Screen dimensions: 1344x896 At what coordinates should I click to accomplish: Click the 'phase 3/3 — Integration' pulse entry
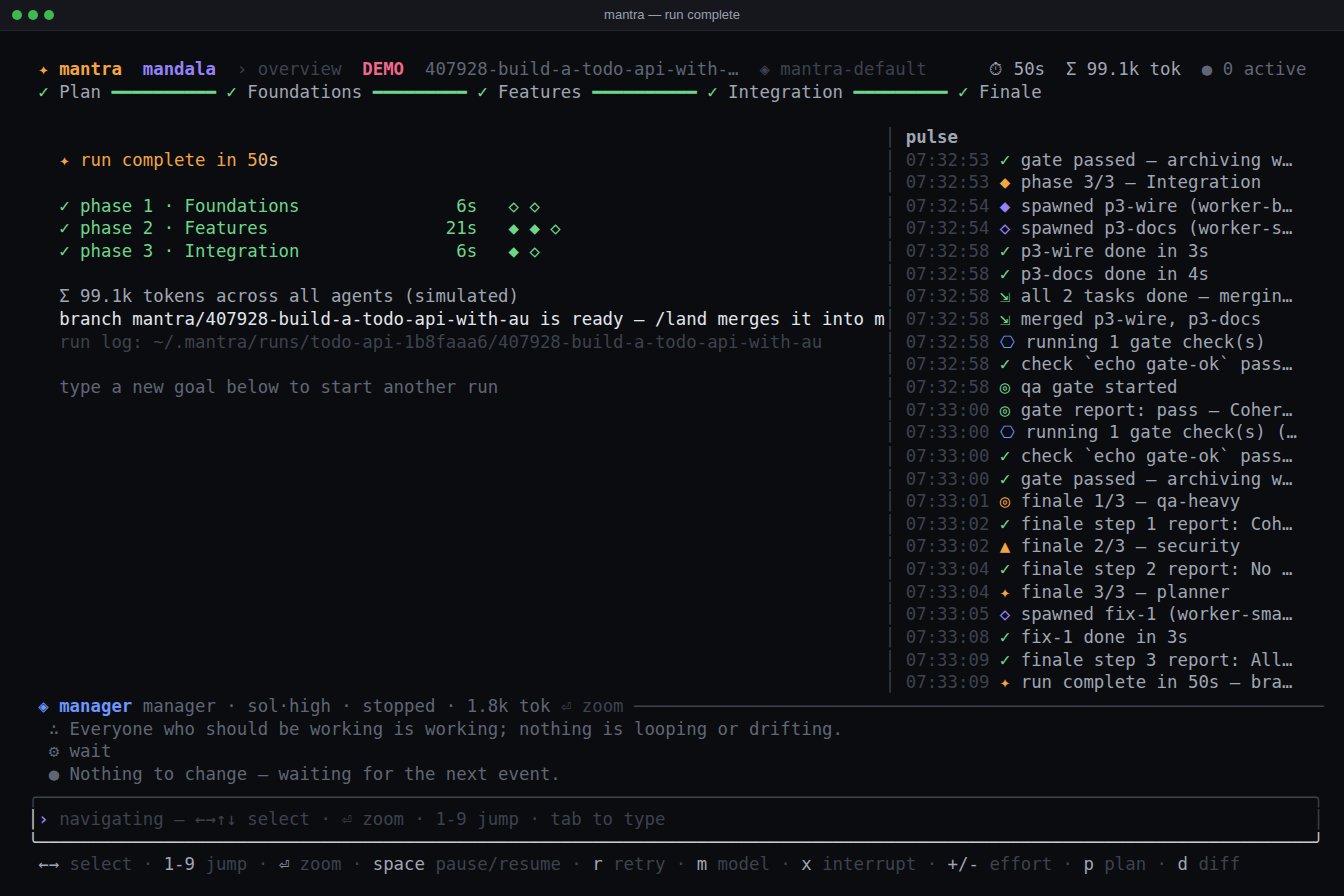[1083, 183]
